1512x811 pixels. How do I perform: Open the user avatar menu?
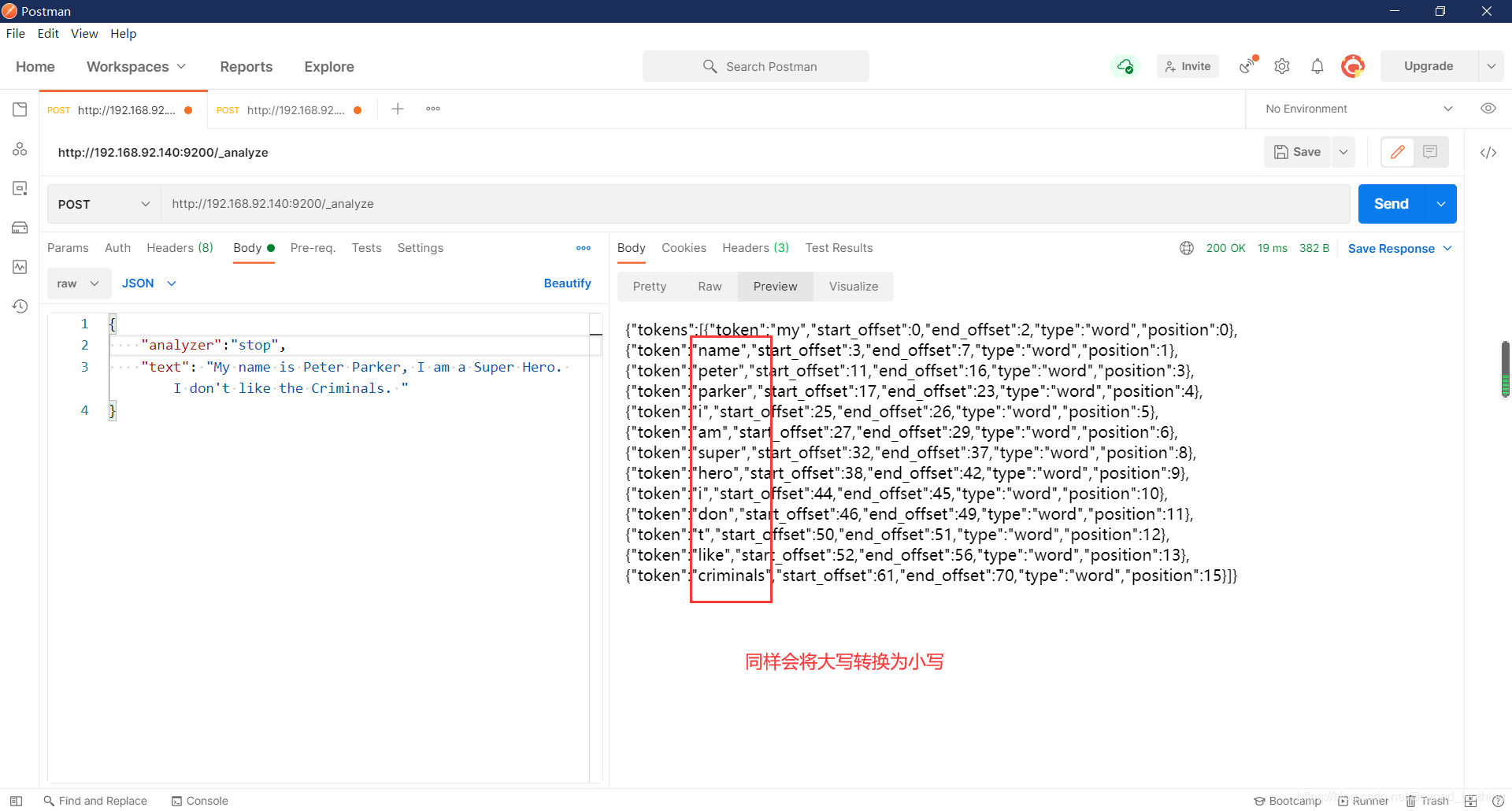coord(1353,66)
